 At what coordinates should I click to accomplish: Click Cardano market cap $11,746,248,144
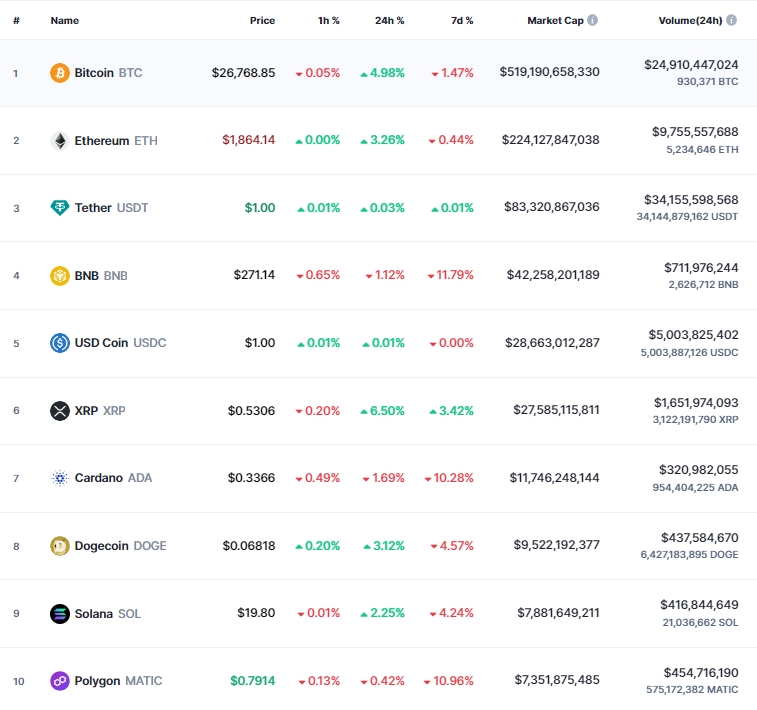555,478
